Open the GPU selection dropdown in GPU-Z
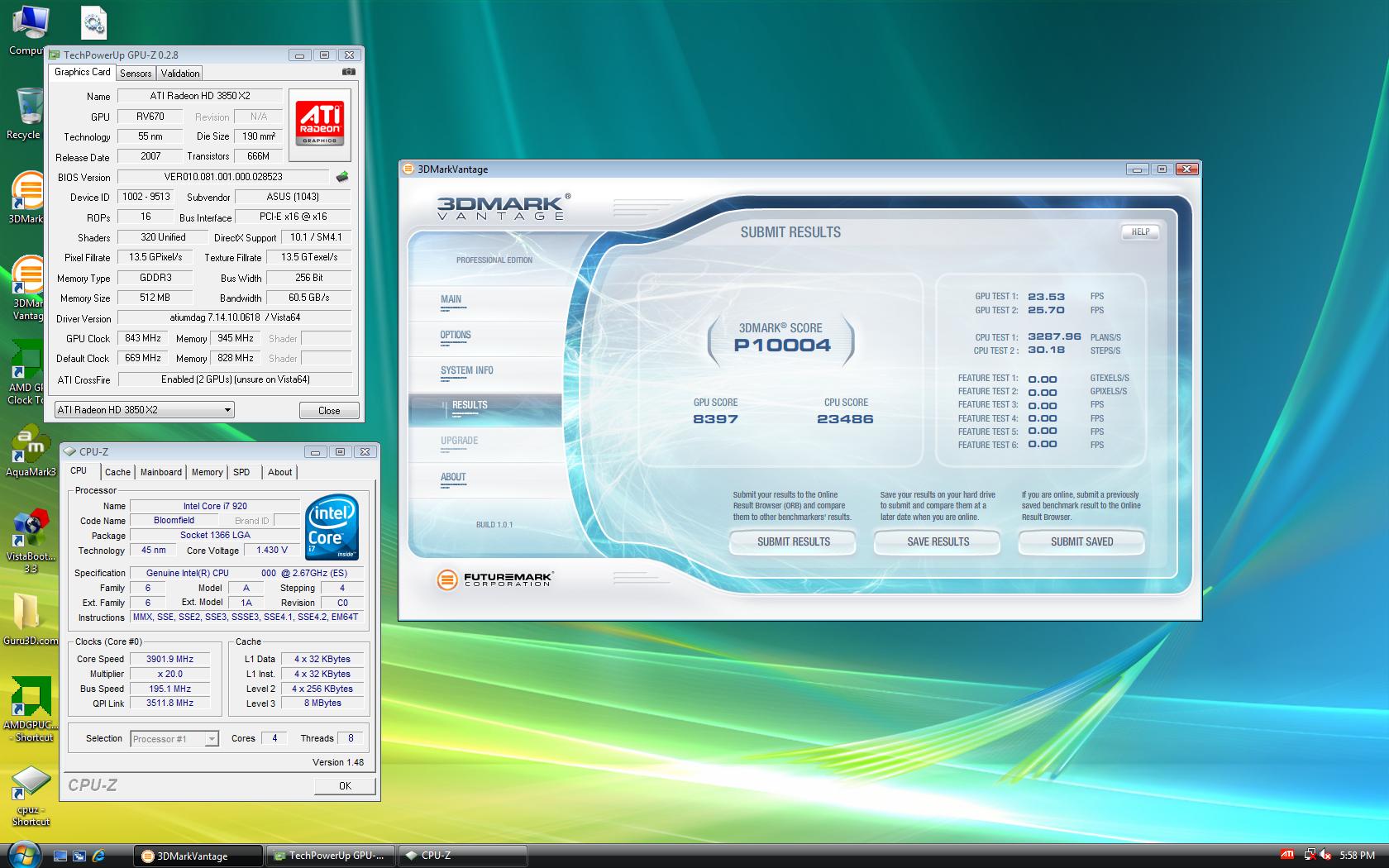The height and width of the screenshot is (868, 1389). coord(145,410)
